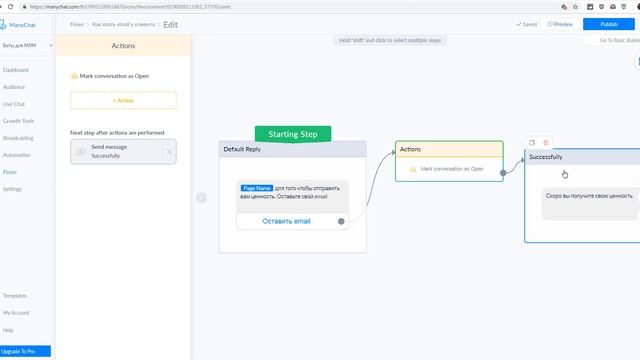Open the account switcher dropdown Боты для МЛМ
Viewport: 640px width, 360px height.
click(27, 45)
